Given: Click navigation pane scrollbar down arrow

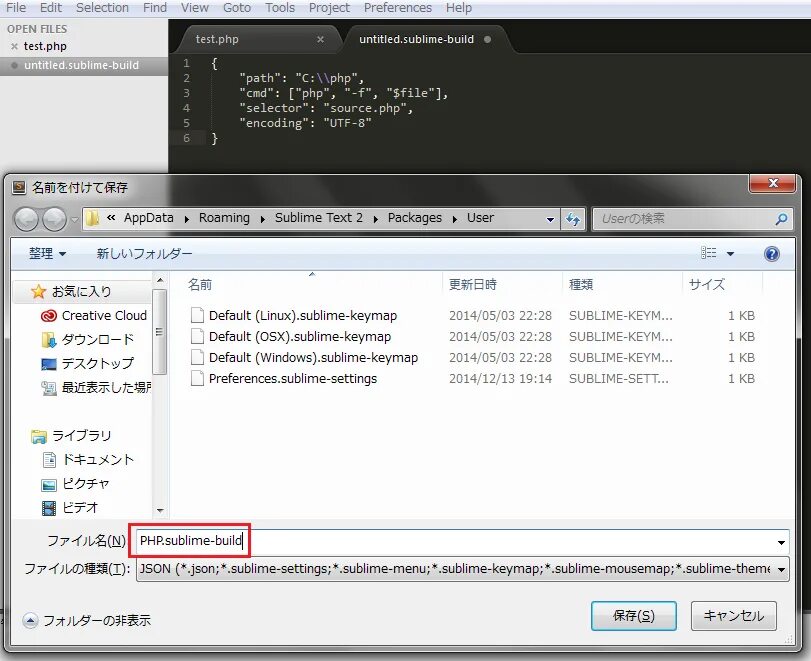Looking at the screenshot, I should coord(160,510).
